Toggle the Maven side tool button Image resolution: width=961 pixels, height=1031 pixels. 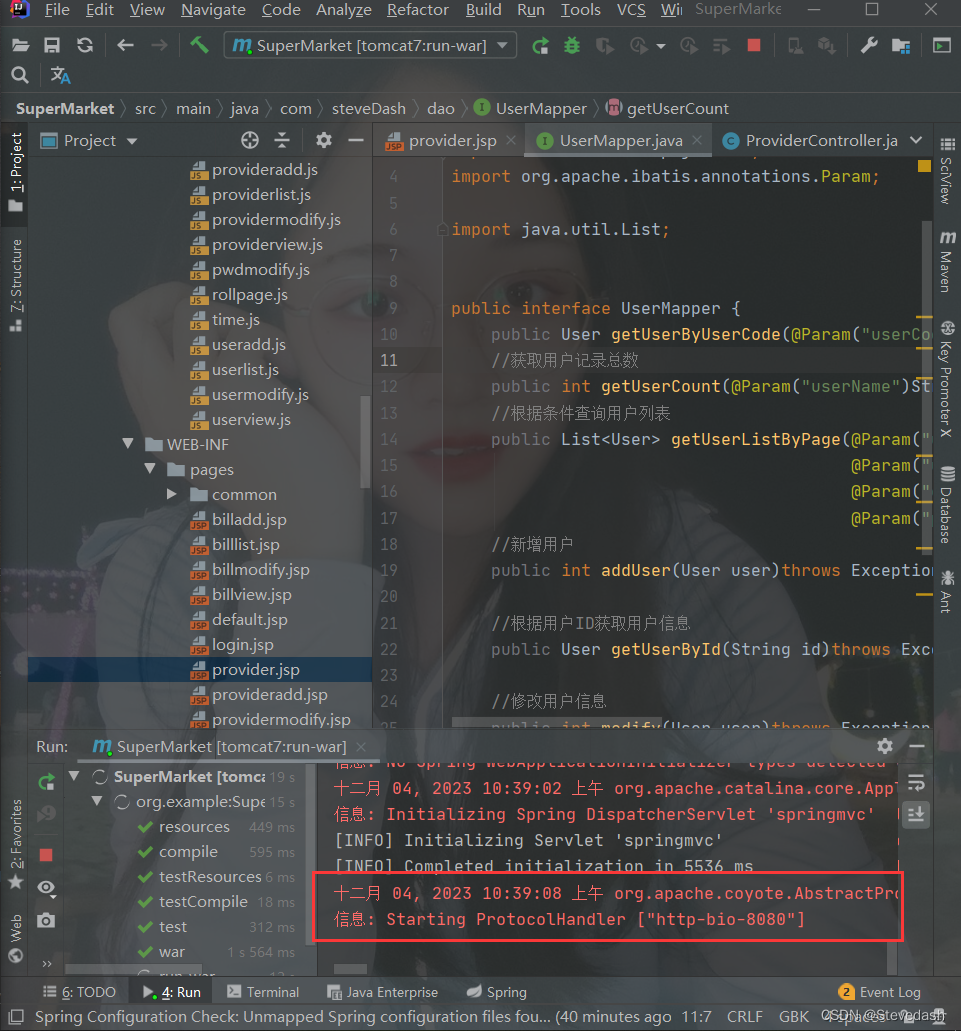[x=947, y=261]
